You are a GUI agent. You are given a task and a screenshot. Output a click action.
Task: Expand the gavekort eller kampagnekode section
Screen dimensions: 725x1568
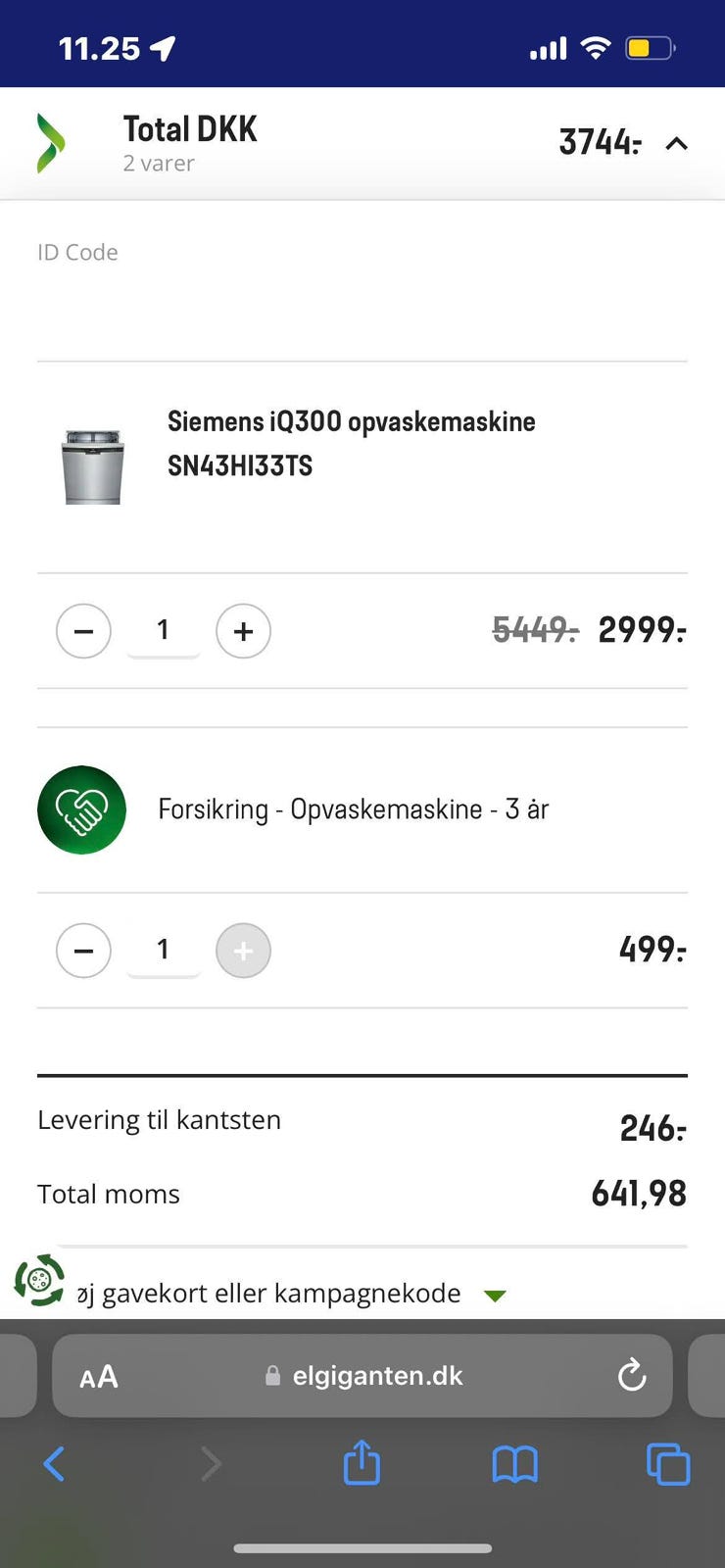496,1295
